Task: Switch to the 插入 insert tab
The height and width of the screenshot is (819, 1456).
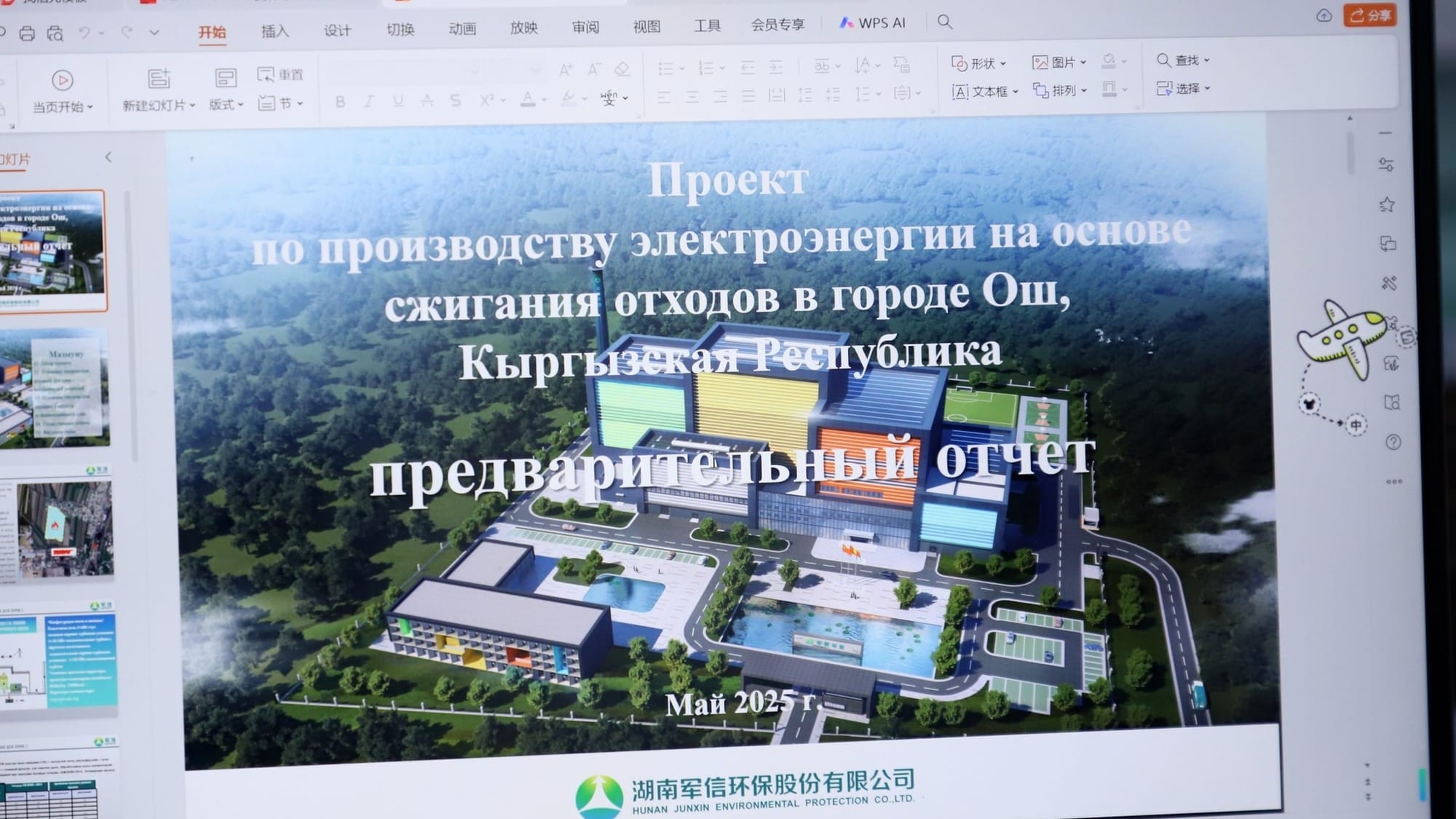Action: [x=274, y=31]
